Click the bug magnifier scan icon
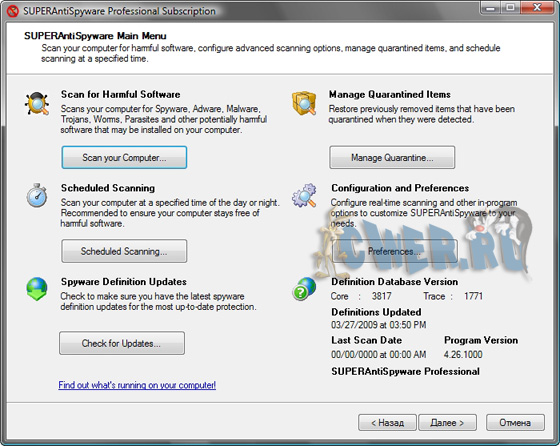Image resolution: width=560 pixels, height=446 pixels. 37,104
